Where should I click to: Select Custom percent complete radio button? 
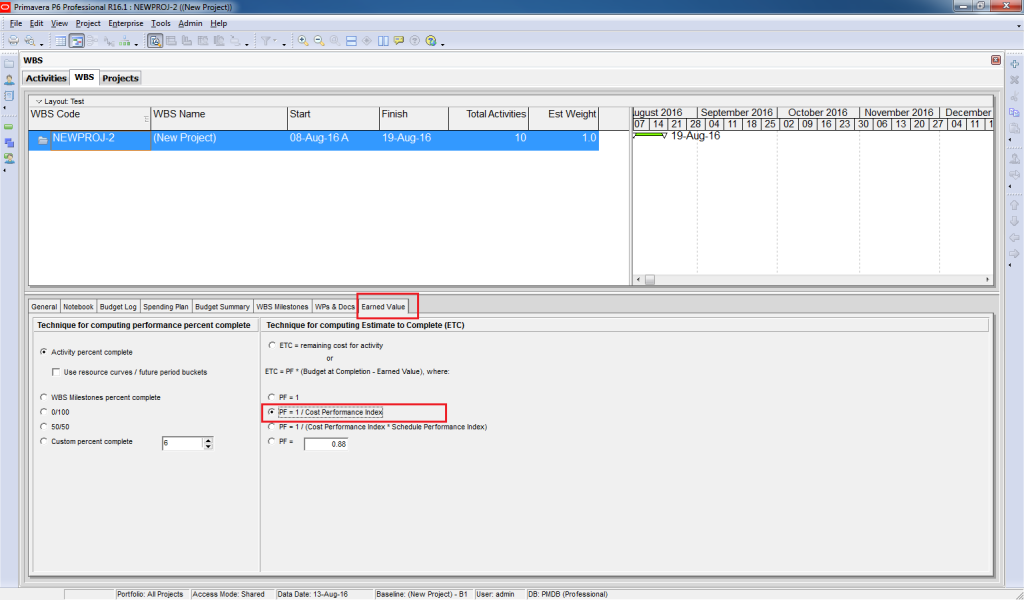[x=44, y=441]
